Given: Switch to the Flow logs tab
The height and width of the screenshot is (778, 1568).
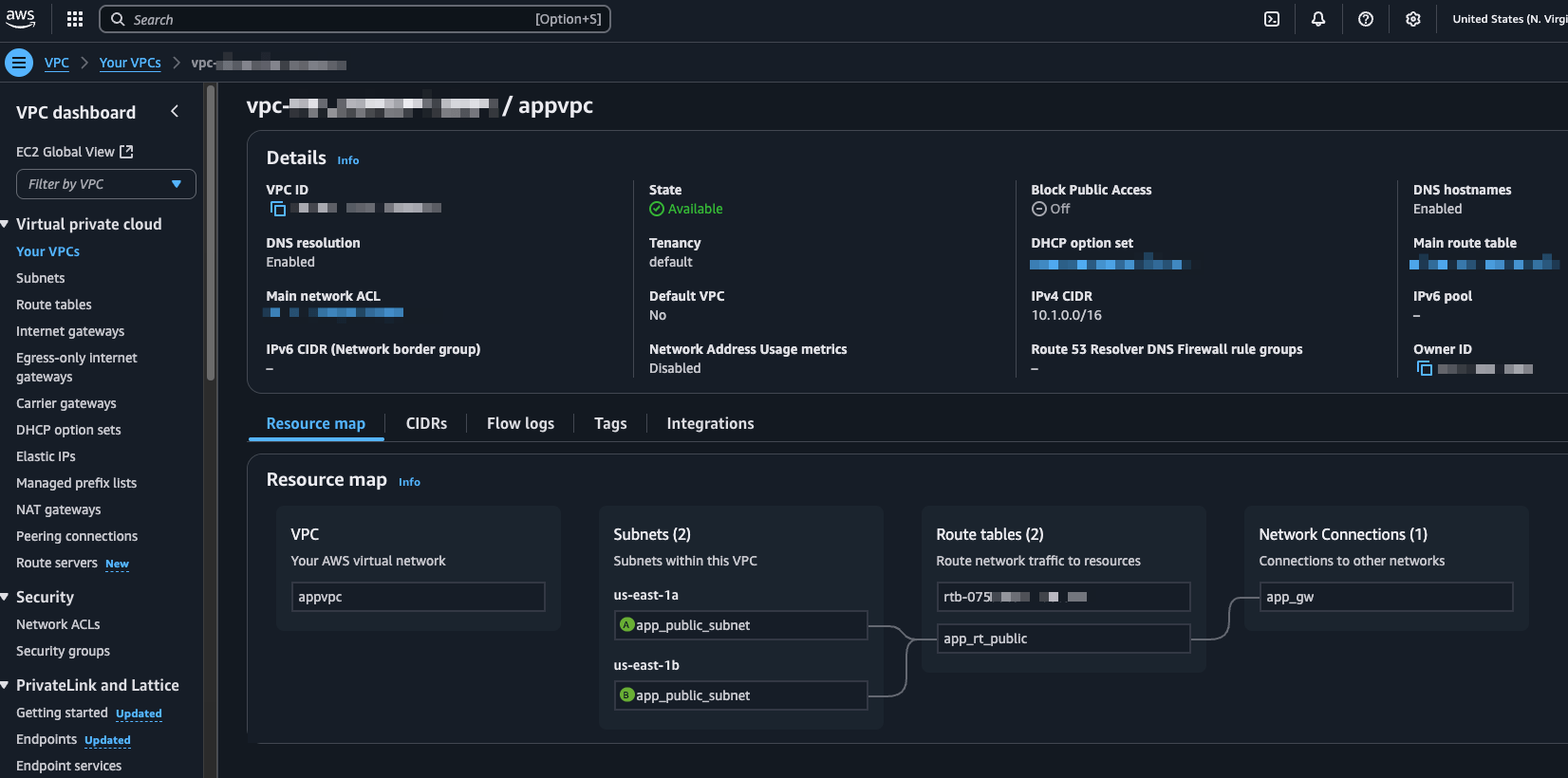Looking at the screenshot, I should click(520, 423).
